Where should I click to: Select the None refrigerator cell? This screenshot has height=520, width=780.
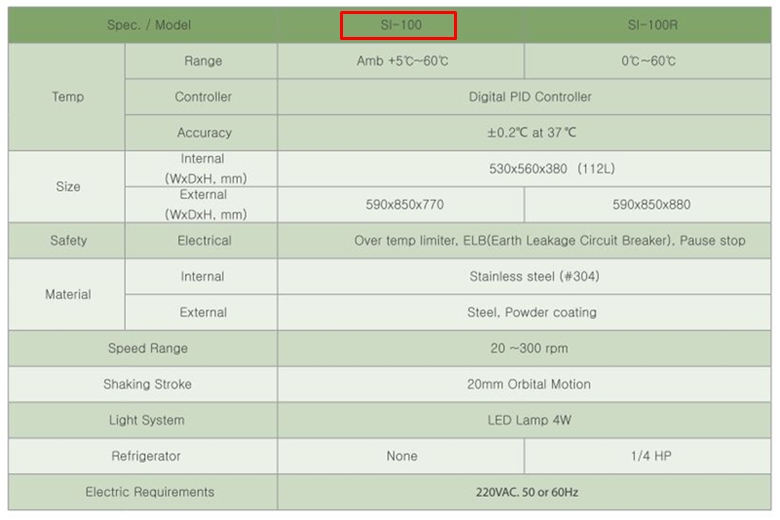[x=402, y=457]
